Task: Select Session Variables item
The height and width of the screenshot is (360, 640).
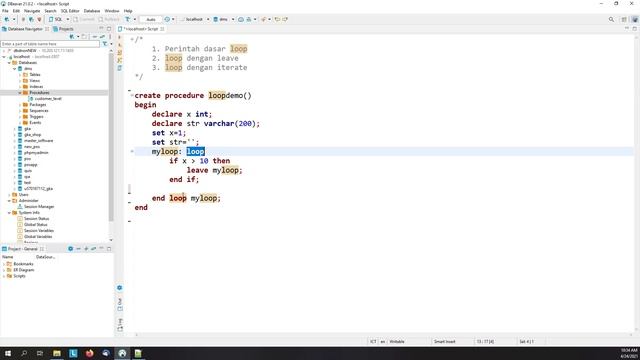Action: [x=39, y=231]
